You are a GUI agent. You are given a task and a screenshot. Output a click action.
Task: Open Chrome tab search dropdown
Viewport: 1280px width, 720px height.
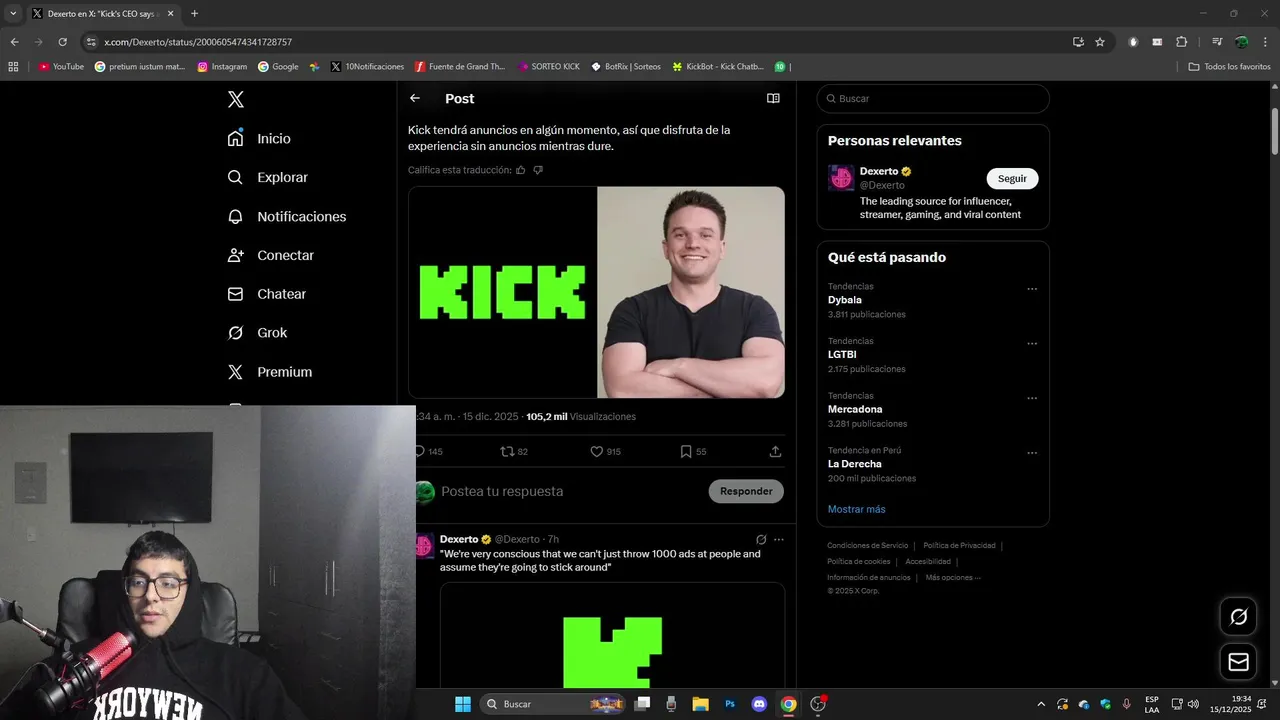pos(13,14)
